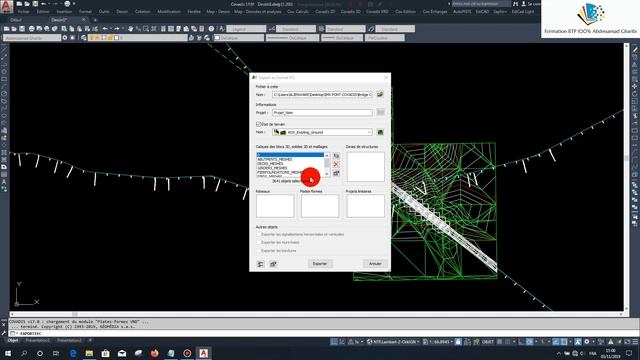Image resolution: width=640 pixels, height=360 pixels.
Task: Switch to the Début tab
Action: pyautogui.click(x=16, y=20)
